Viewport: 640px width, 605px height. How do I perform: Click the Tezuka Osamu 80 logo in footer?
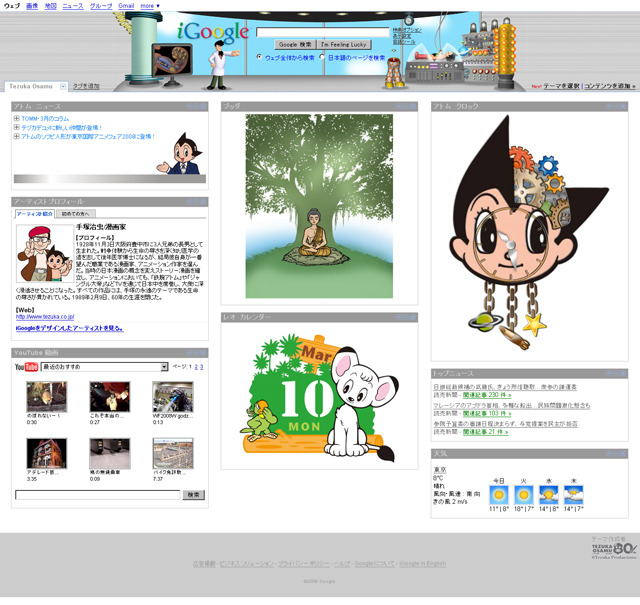coord(614,549)
